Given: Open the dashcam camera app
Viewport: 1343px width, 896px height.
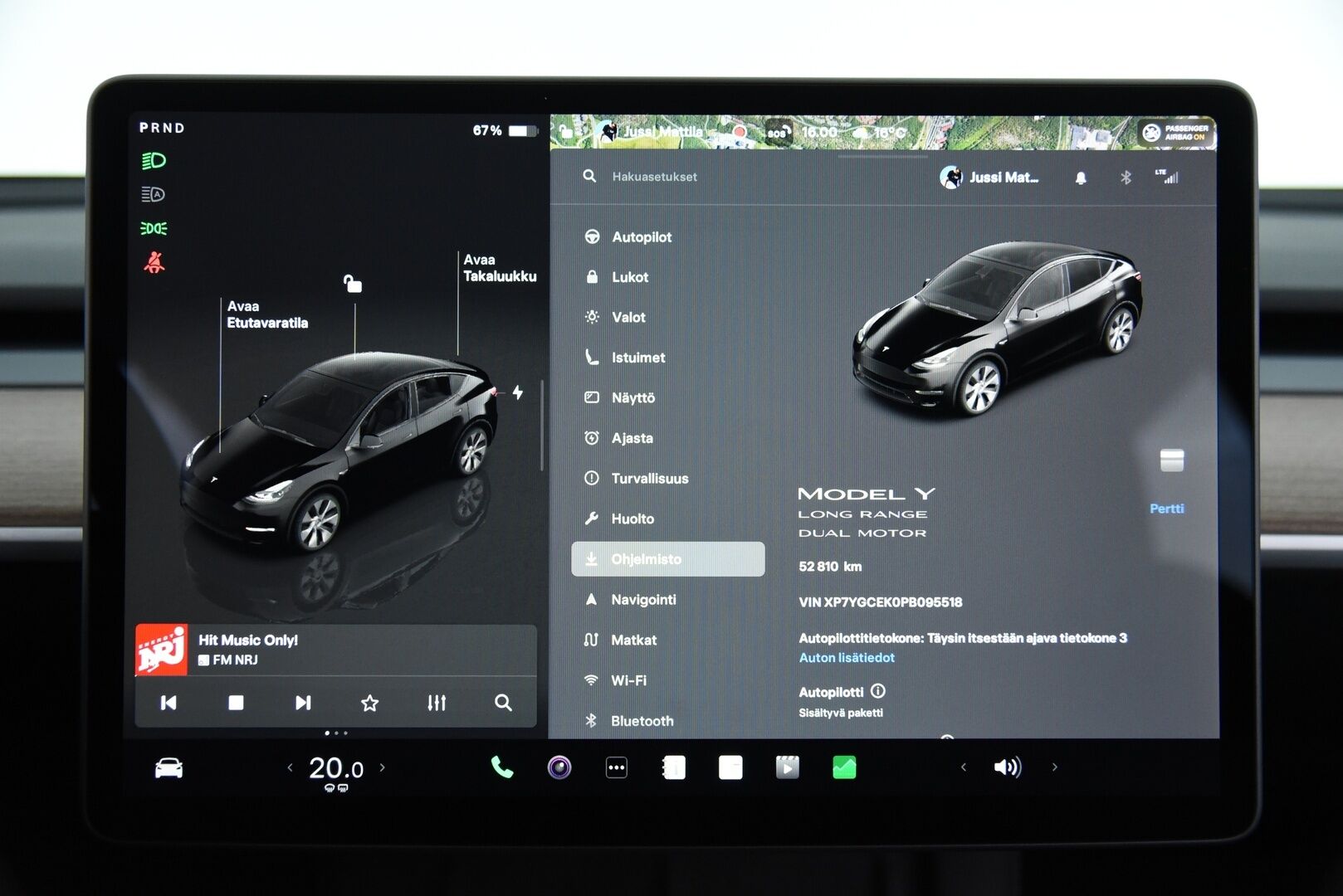Looking at the screenshot, I should (x=559, y=767).
